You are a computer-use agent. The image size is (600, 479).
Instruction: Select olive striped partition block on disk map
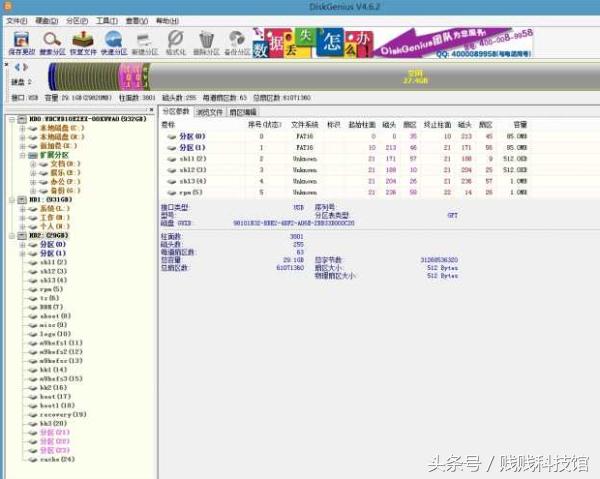click(x=88, y=77)
